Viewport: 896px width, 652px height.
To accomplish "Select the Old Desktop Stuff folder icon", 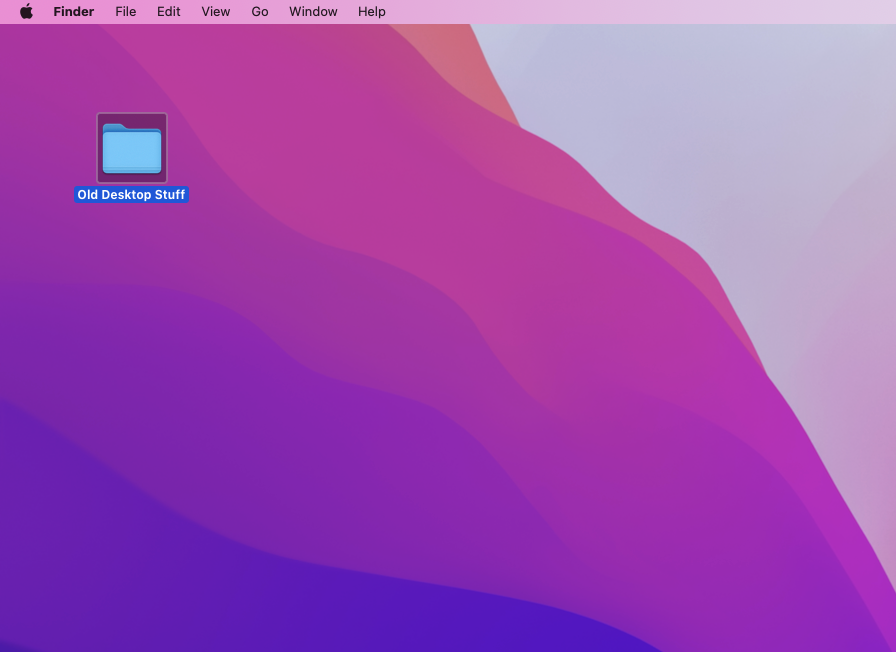I will (x=132, y=148).
